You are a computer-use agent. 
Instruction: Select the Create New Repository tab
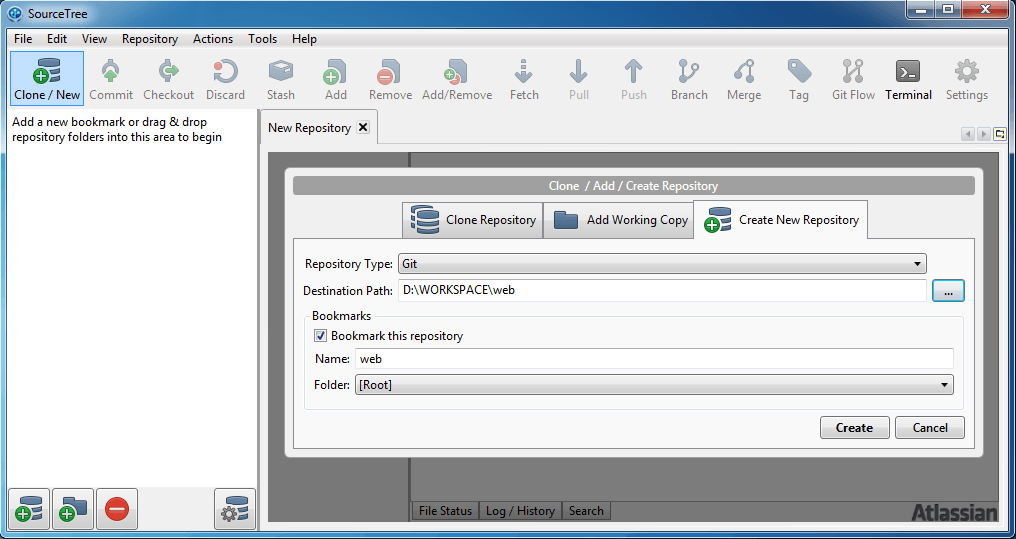(781, 220)
